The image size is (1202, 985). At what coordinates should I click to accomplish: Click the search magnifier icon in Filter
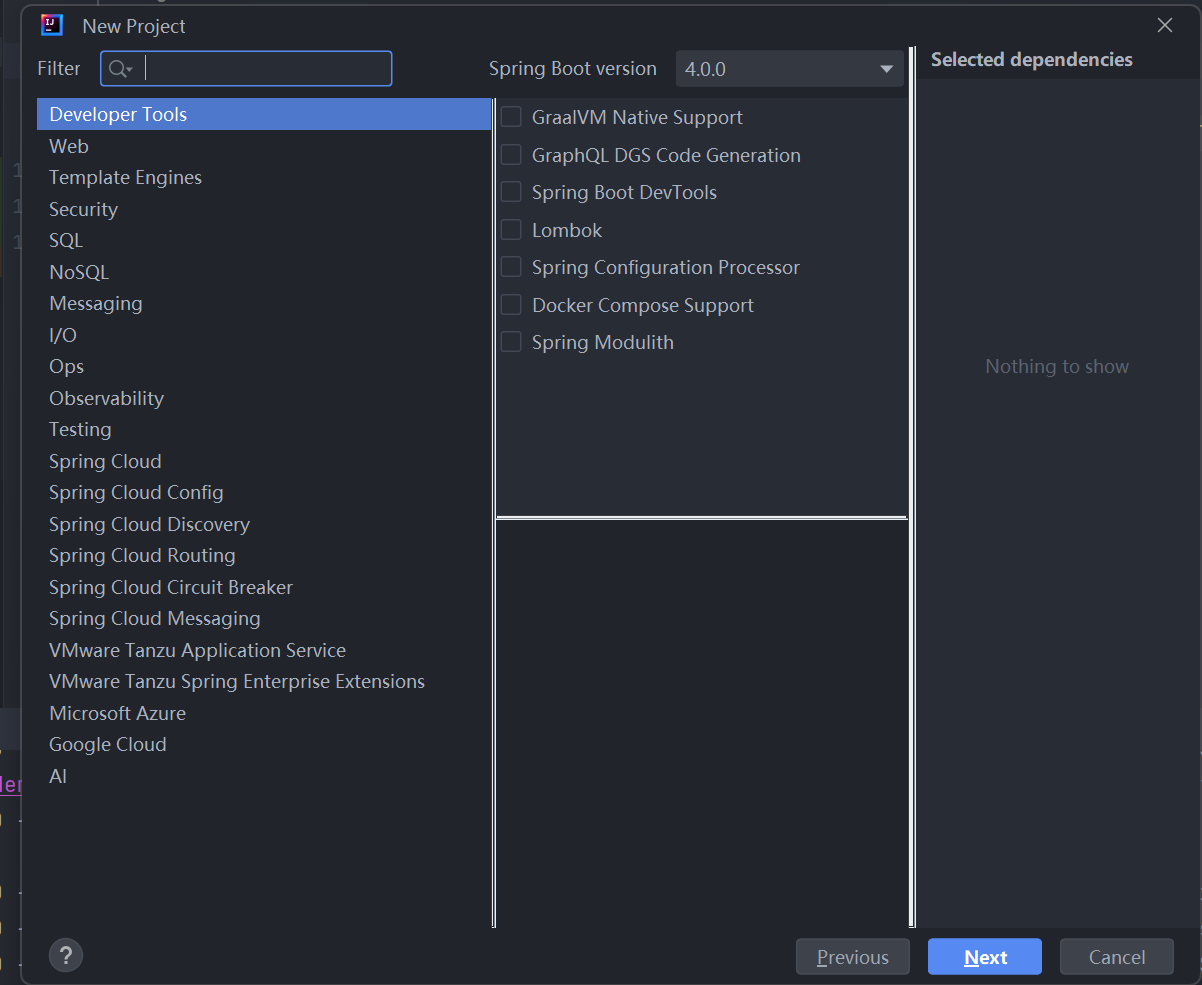(x=120, y=69)
